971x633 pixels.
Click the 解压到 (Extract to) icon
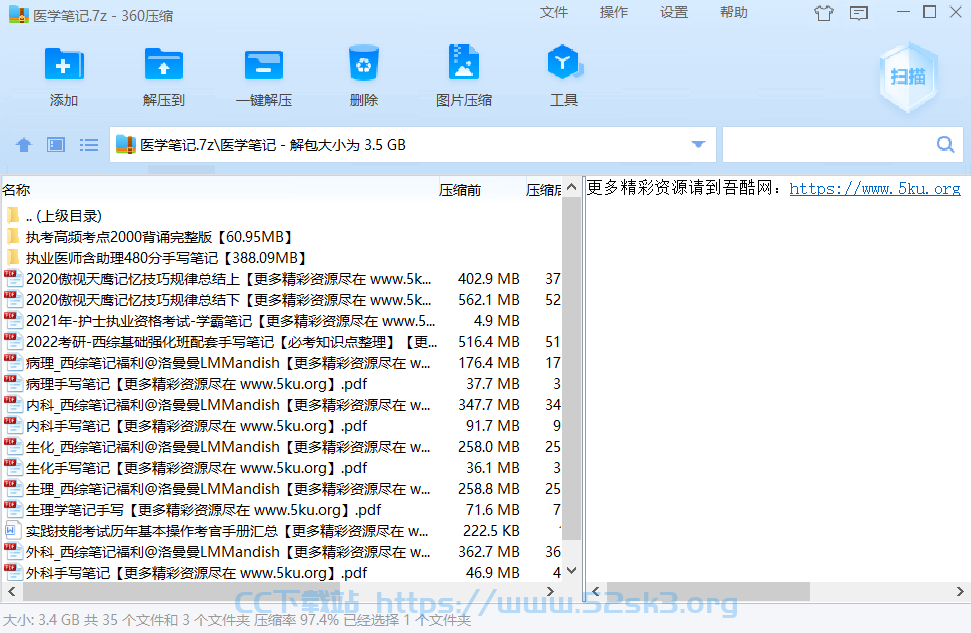163,64
